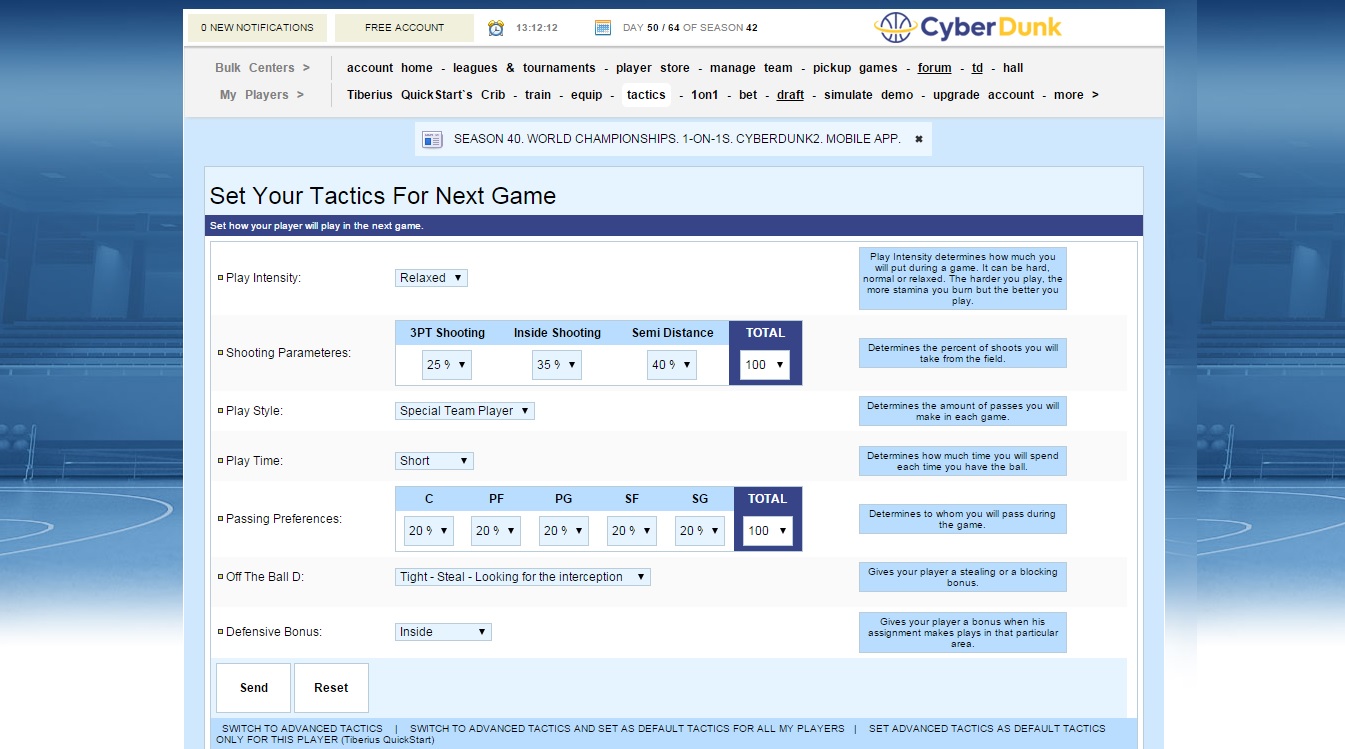Select the tactics tab
This screenshot has height=749, width=1345.
coord(646,95)
